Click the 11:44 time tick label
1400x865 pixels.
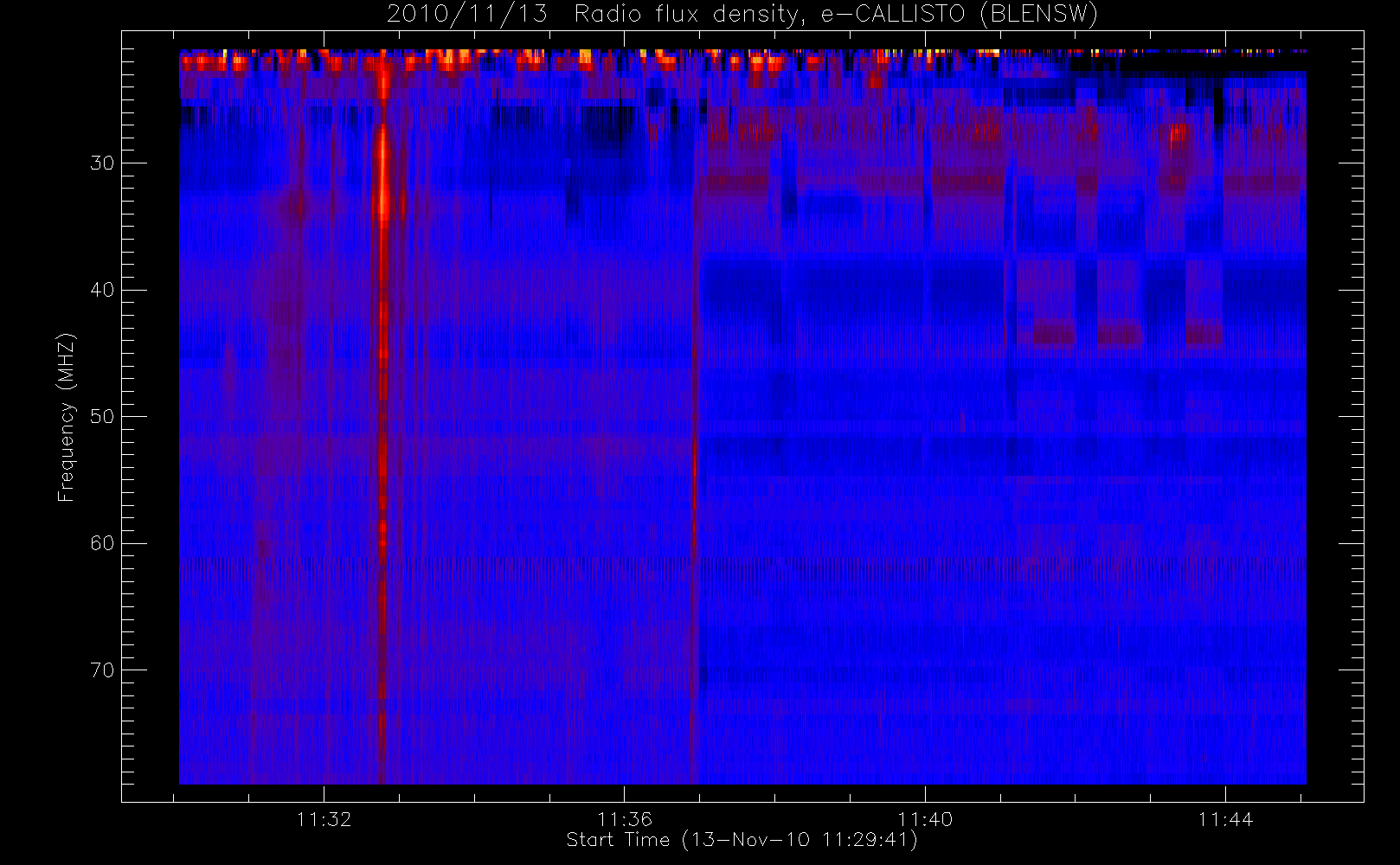coord(1225,819)
